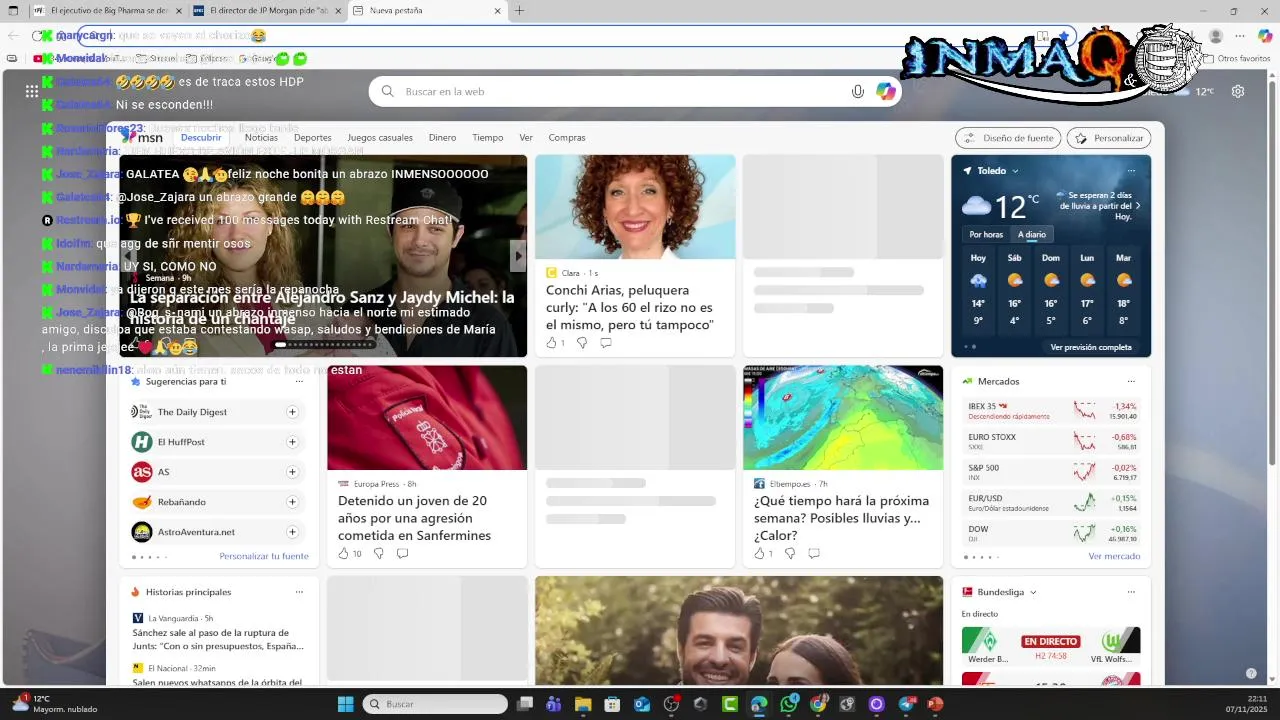Viewport: 1280px width, 720px height.
Task: Switch weather view to Por horas
Action: click(986, 235)
